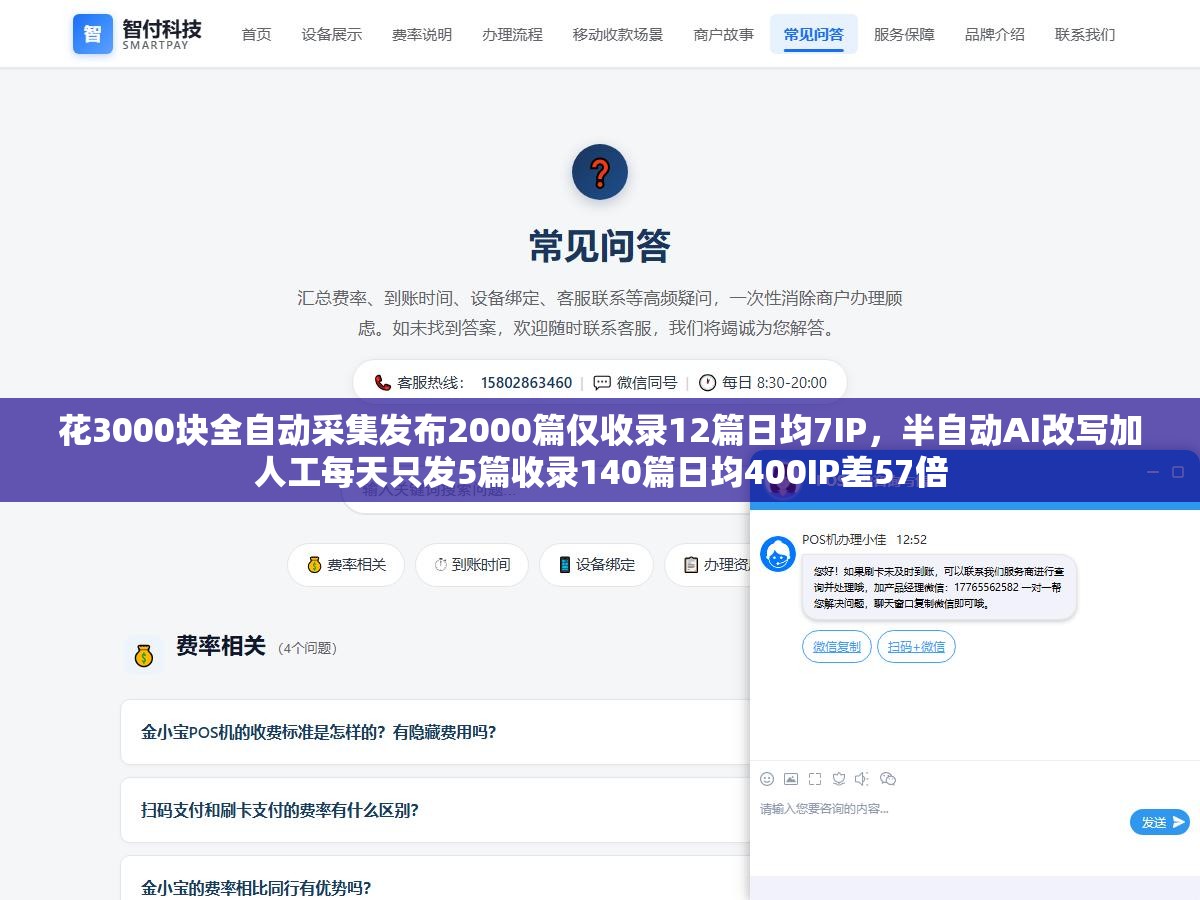Click the 常见问答 page heading
Viewport: 1200px width, 900px height.
(x=600, y=246)
